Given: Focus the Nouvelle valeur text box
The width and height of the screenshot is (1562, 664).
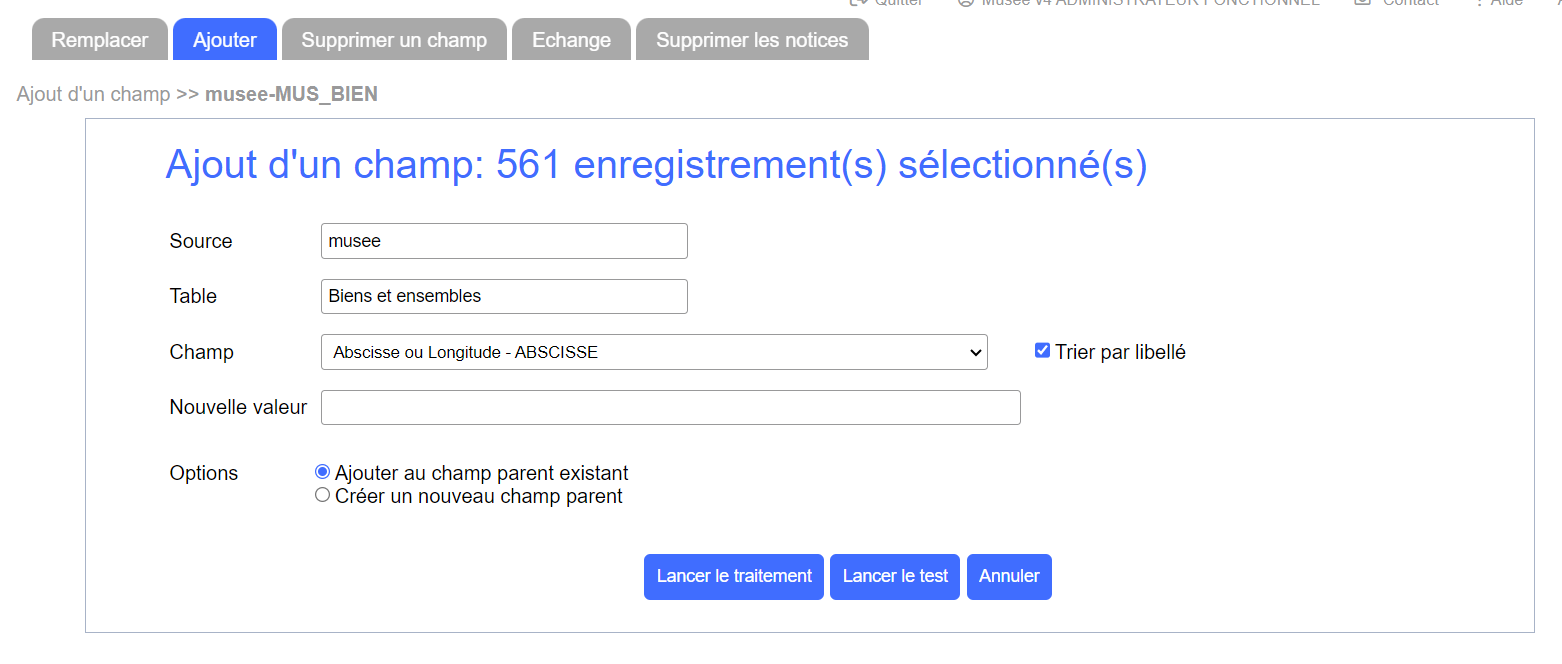Looking at the screenshot, I should (671, 407).
